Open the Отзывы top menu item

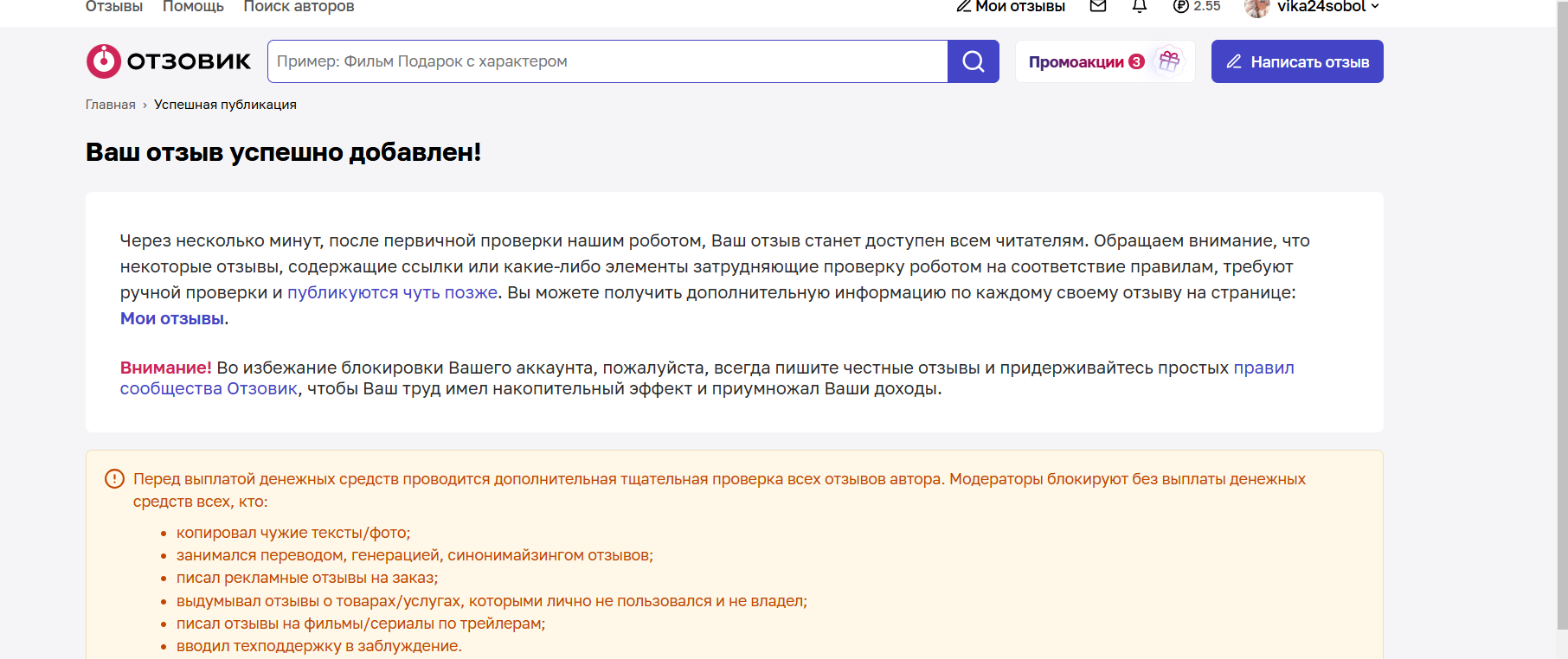click(114, 6)
